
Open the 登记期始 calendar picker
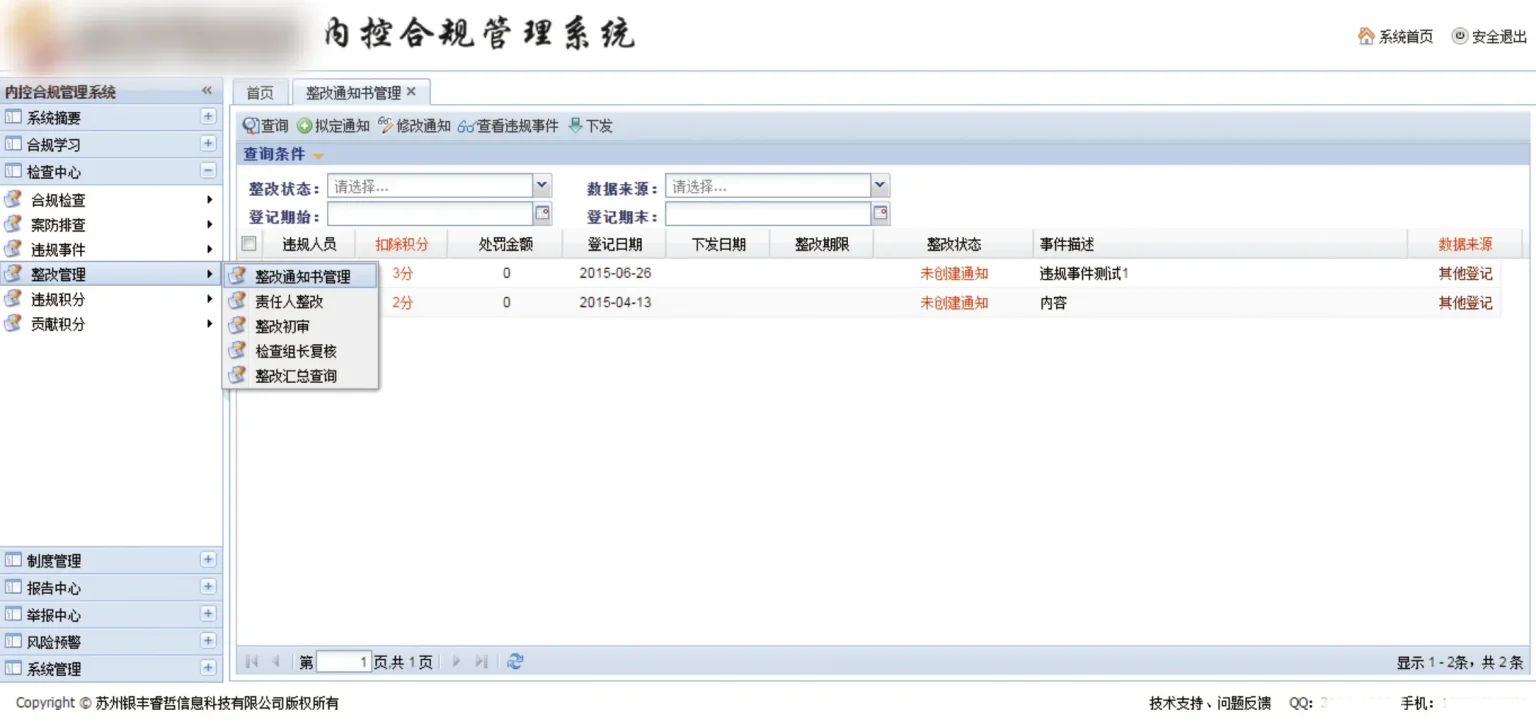pyautogui.click(x=543, y=213)
